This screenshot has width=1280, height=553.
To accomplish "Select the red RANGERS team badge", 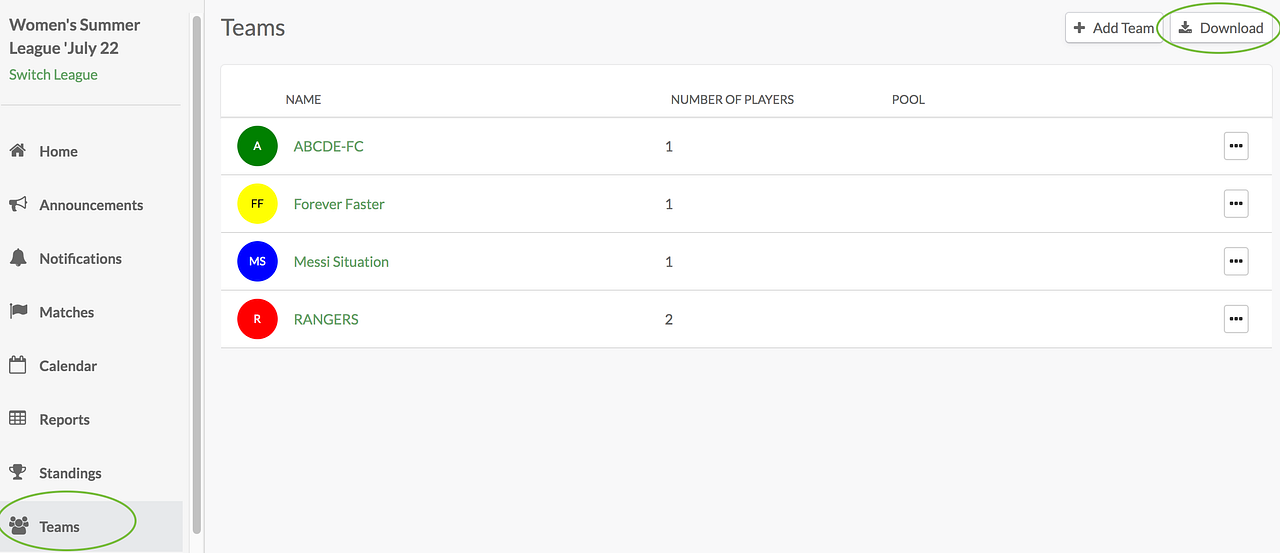I will tap(257, 320).
